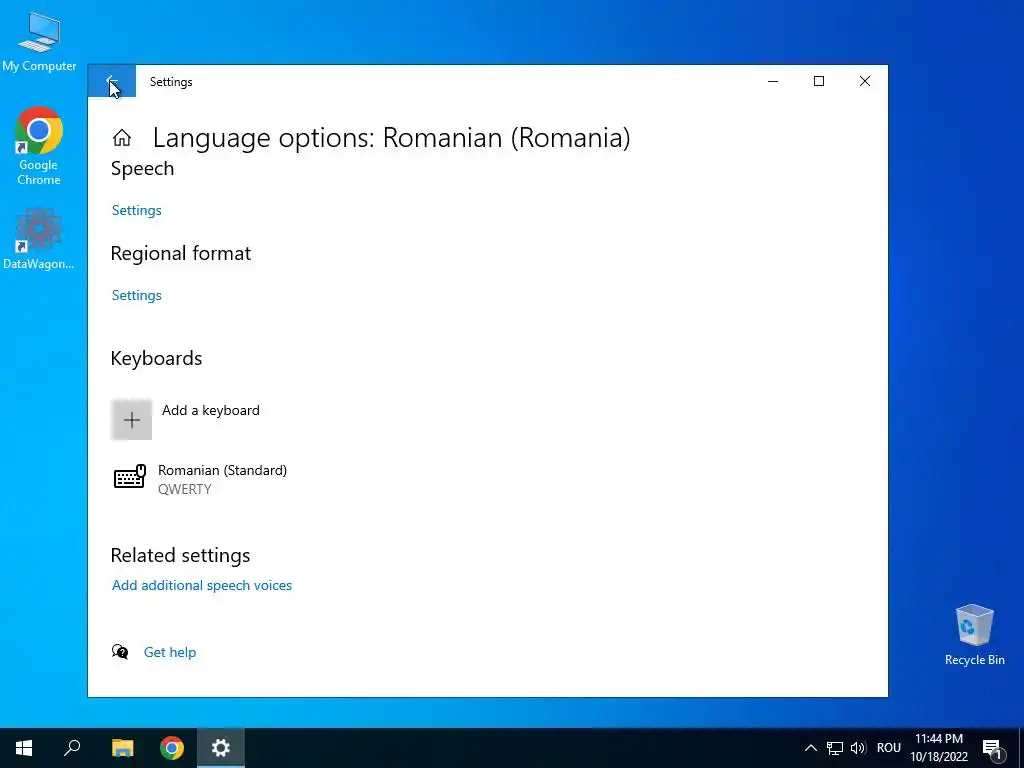Open the Get help link
The image size is (1024, 768).
[x=170, y=652]
